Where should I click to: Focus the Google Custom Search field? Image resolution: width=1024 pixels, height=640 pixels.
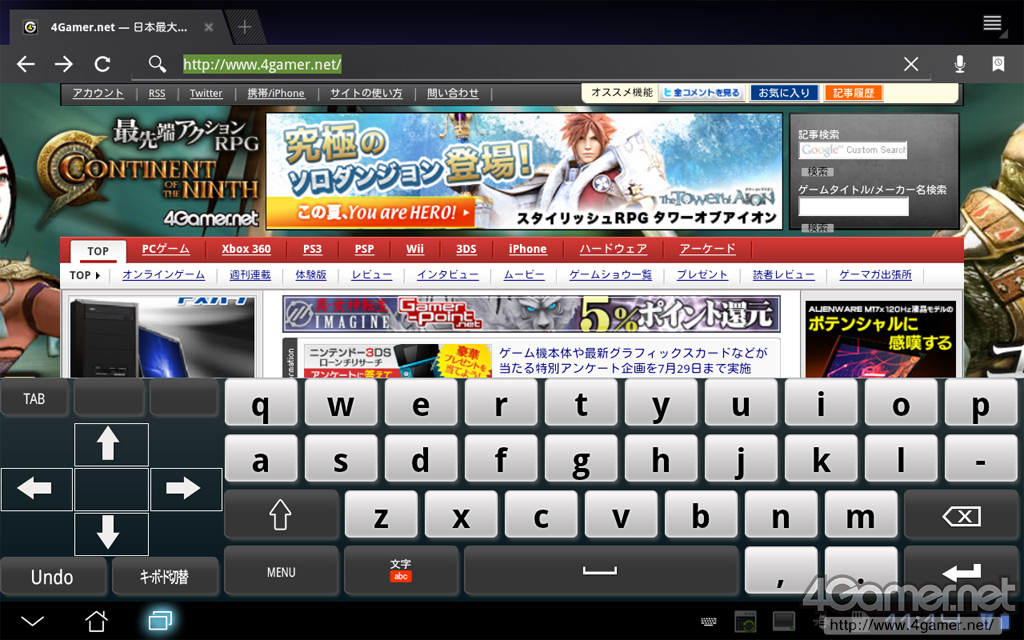(853, 150)
